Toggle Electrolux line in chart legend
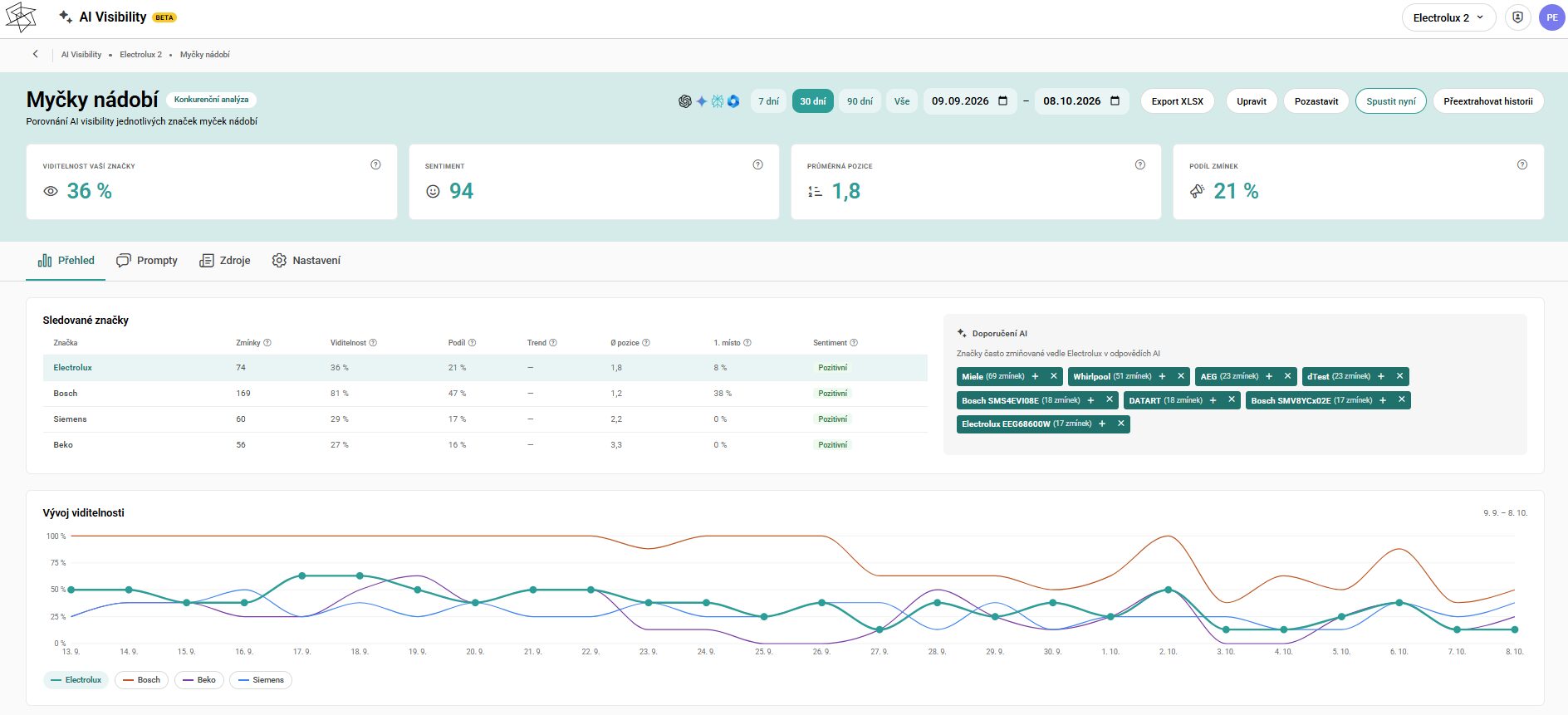Image resolution: width=1568 pixels, height=715 pixels. (x=76, y=680)
